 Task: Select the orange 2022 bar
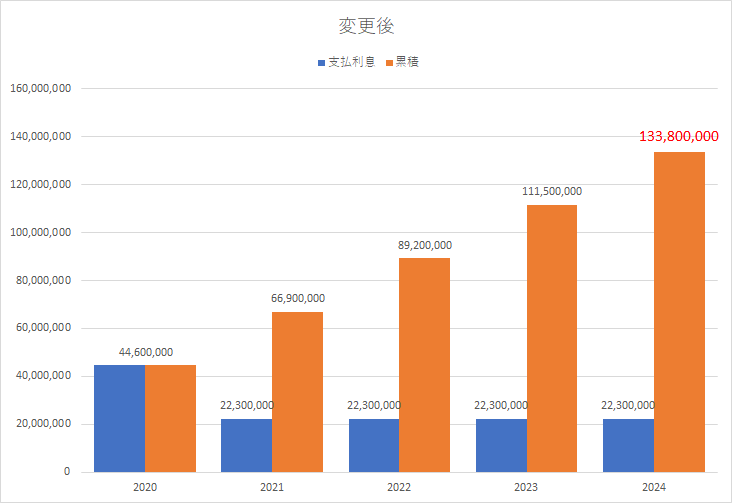[425, 365]
